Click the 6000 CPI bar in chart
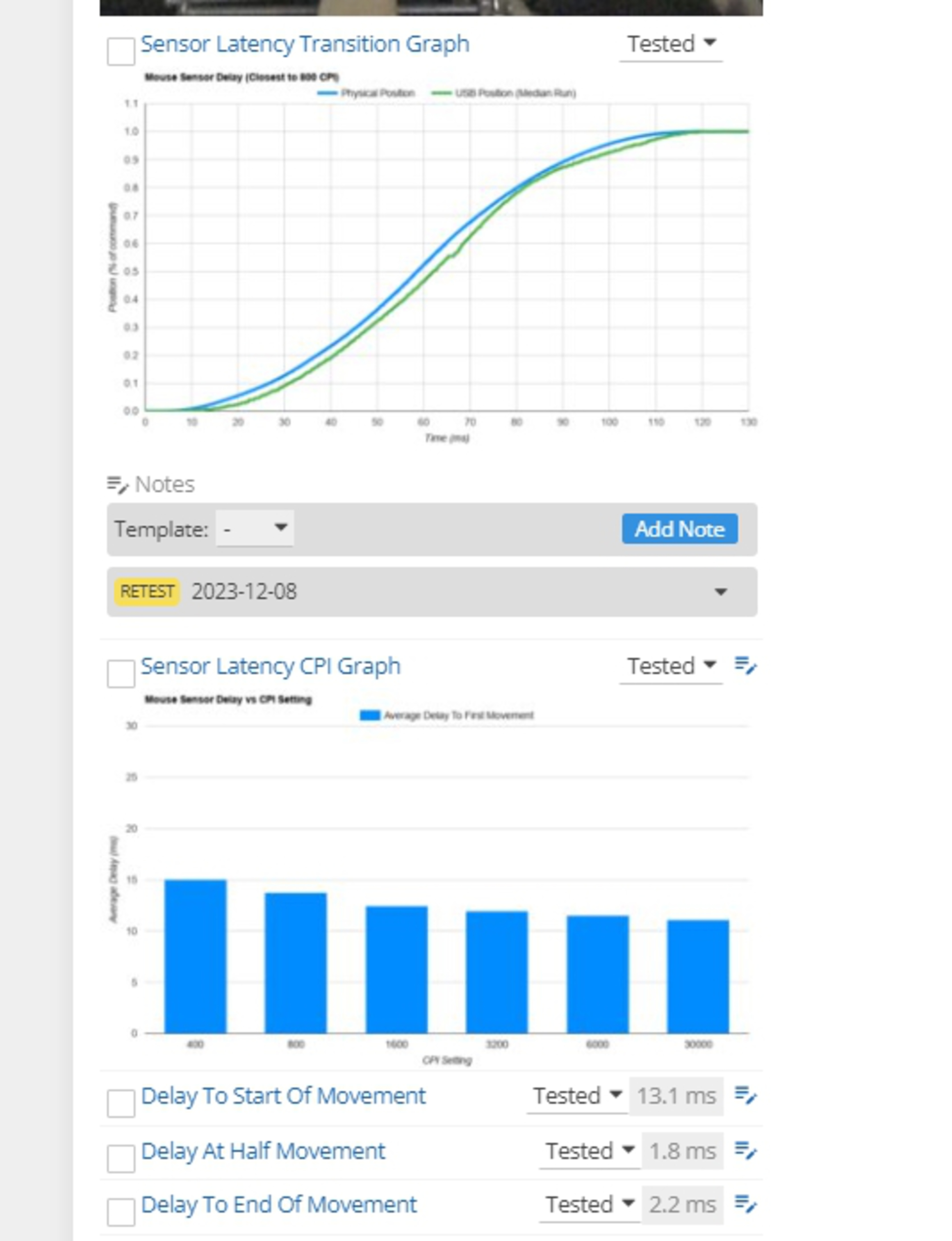 tap(598, 975)
